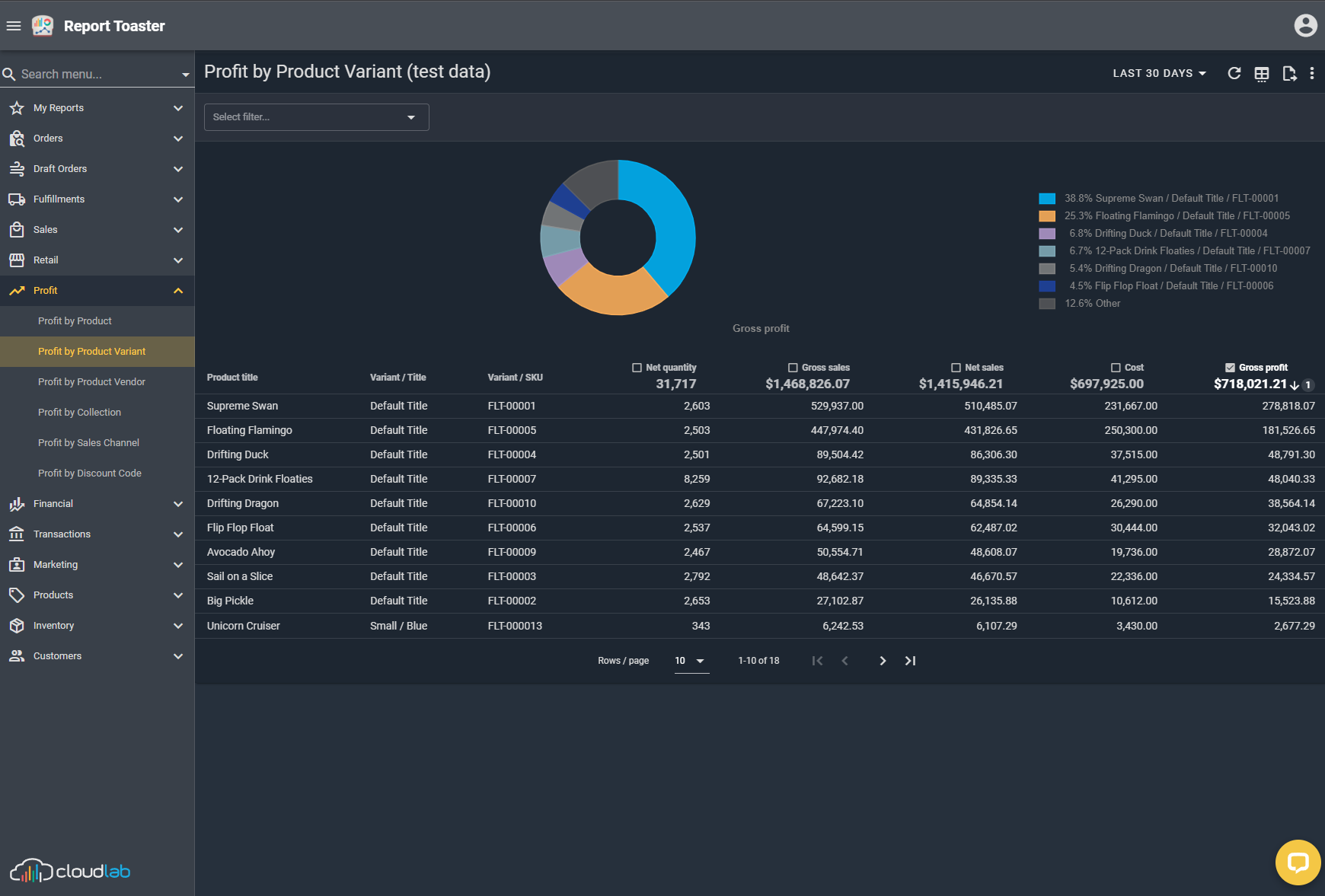
Task: Expand the Financial section chevron
Action: coord(178,504)
